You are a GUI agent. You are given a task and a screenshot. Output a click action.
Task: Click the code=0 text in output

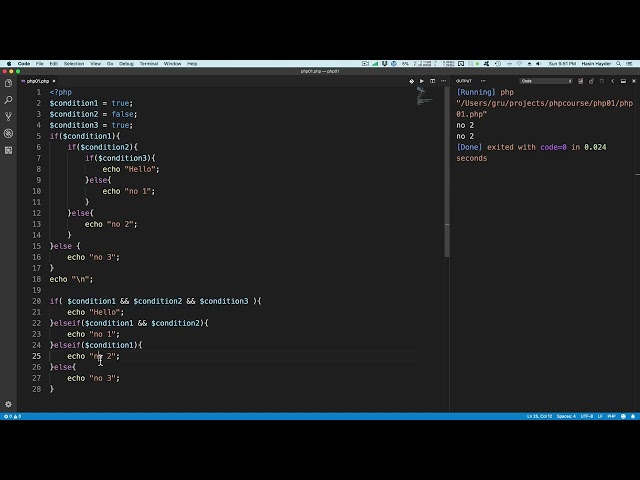[553, 147]
